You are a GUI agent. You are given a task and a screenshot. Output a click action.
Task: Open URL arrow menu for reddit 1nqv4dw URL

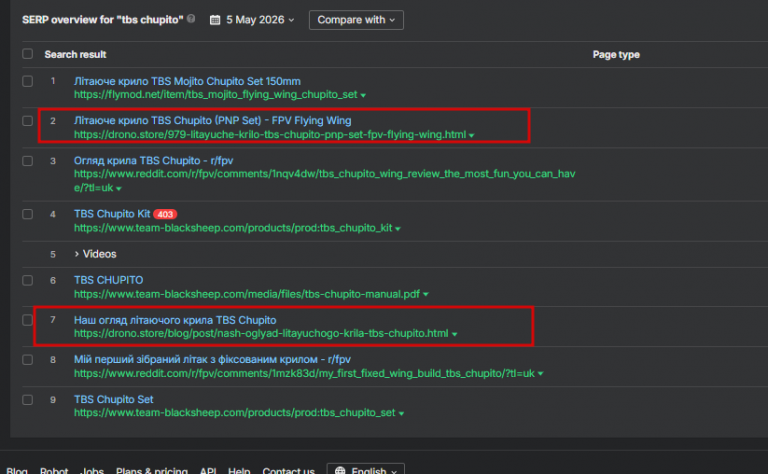click(119, 189)
